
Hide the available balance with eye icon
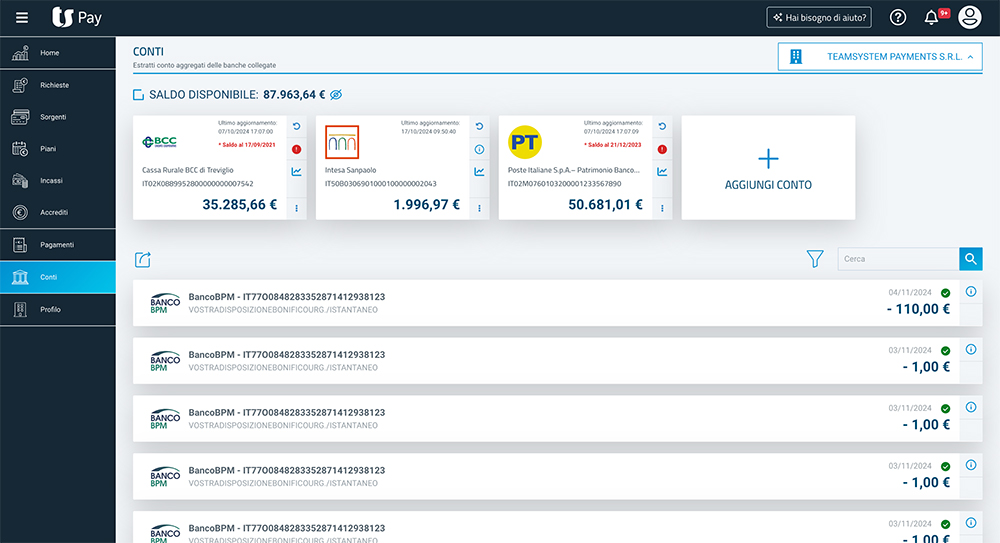click(x=336, y=95)
